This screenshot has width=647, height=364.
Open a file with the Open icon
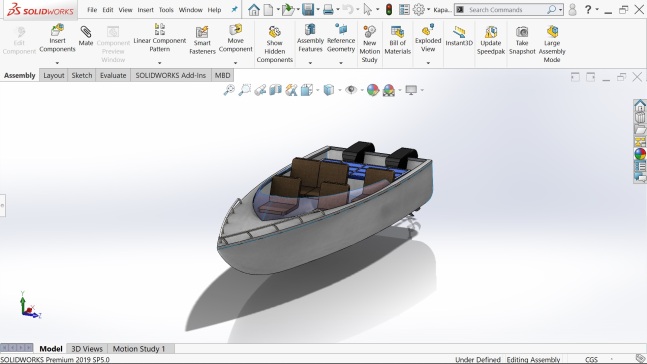288,9
